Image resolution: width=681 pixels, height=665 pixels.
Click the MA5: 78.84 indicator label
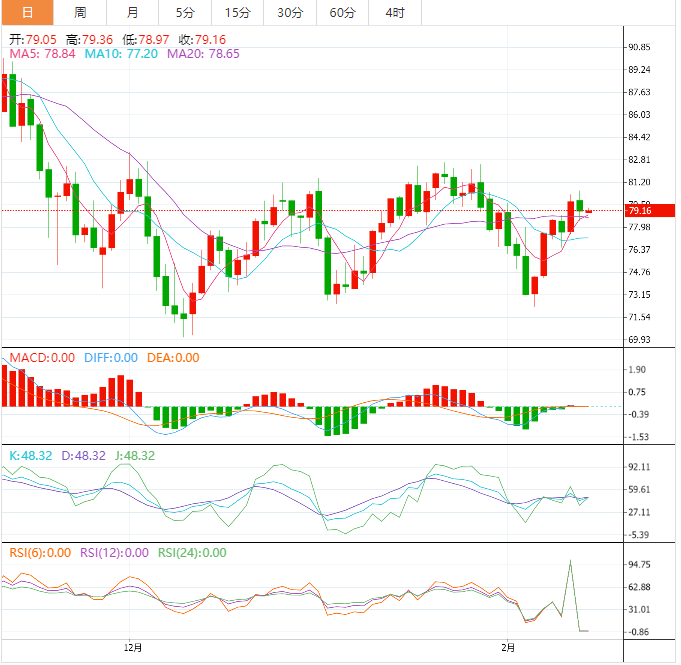click(41, 54)
